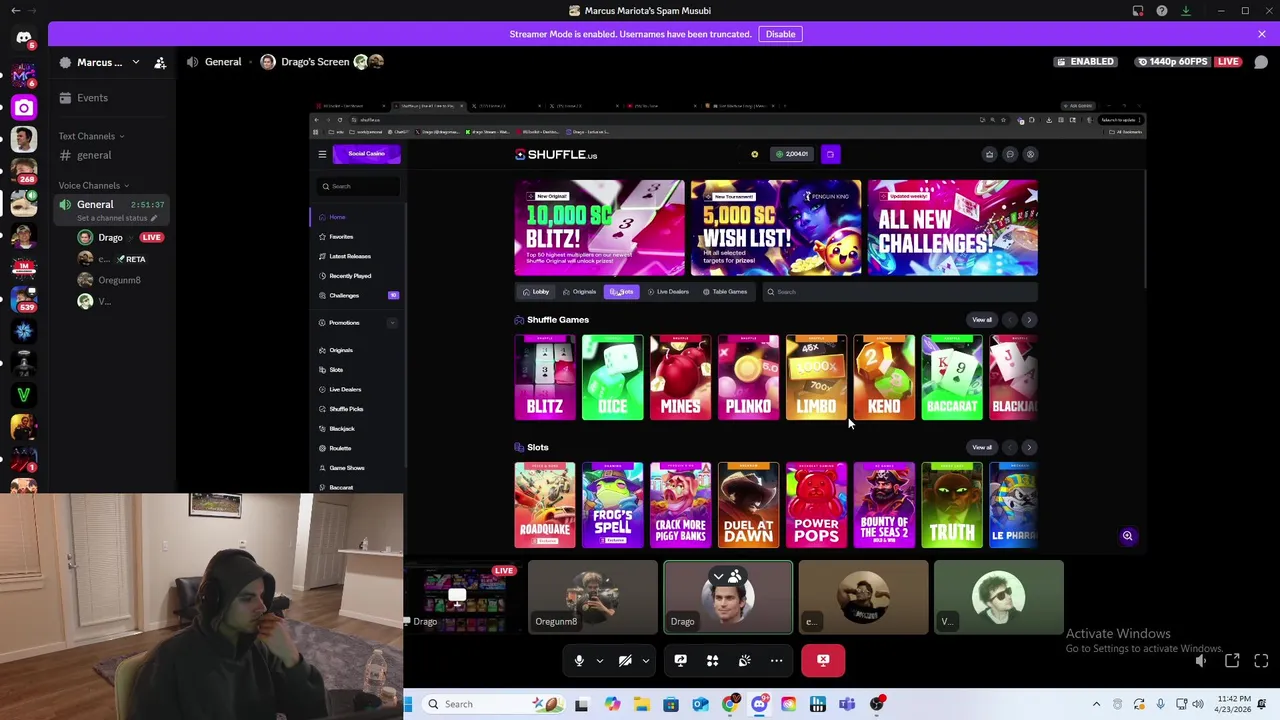Disconnect from the voice call
The width and height of the screenshot is (1280, 720).
coord(823,660)
